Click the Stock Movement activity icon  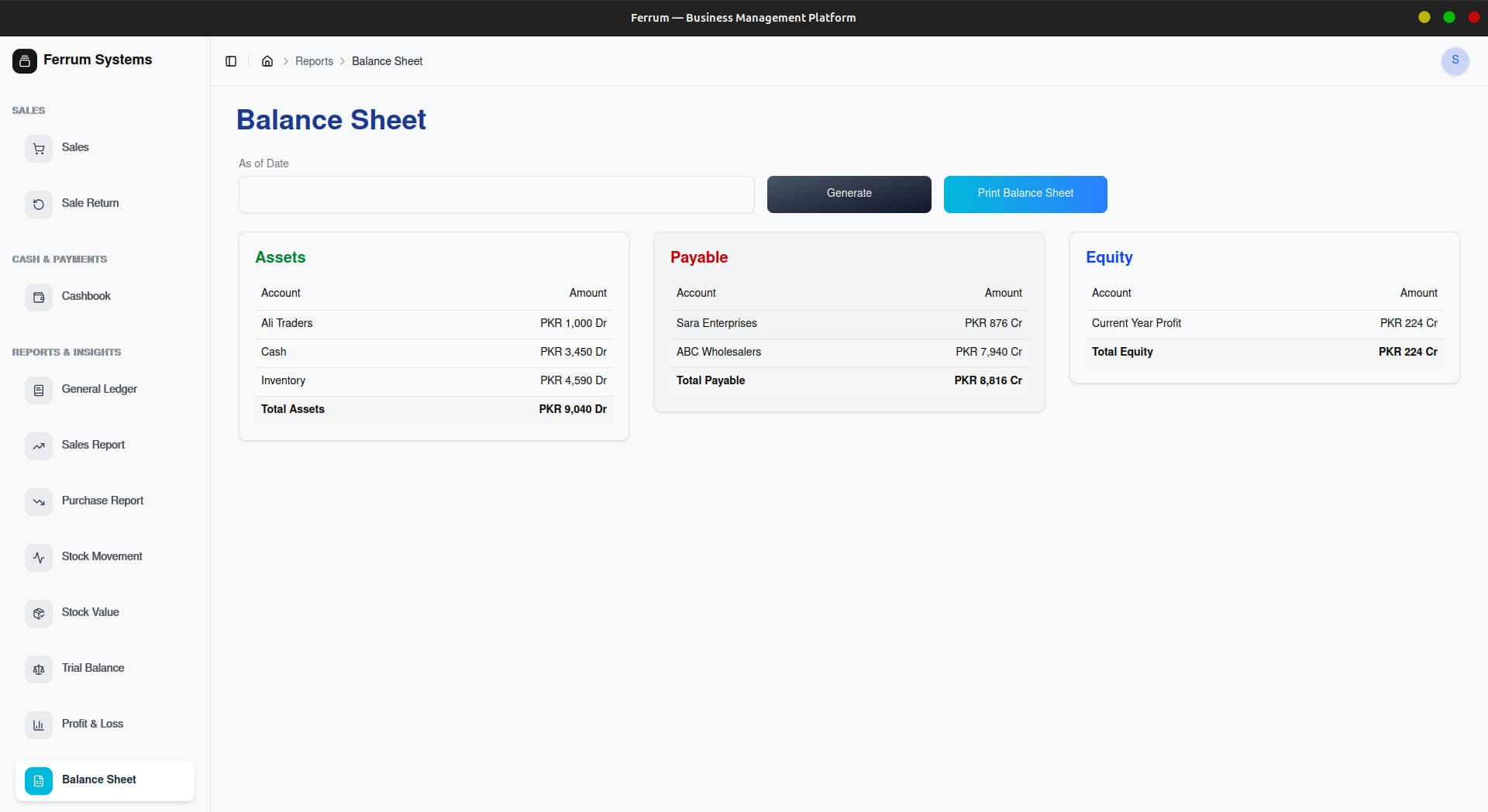click(x=39, y=557)
